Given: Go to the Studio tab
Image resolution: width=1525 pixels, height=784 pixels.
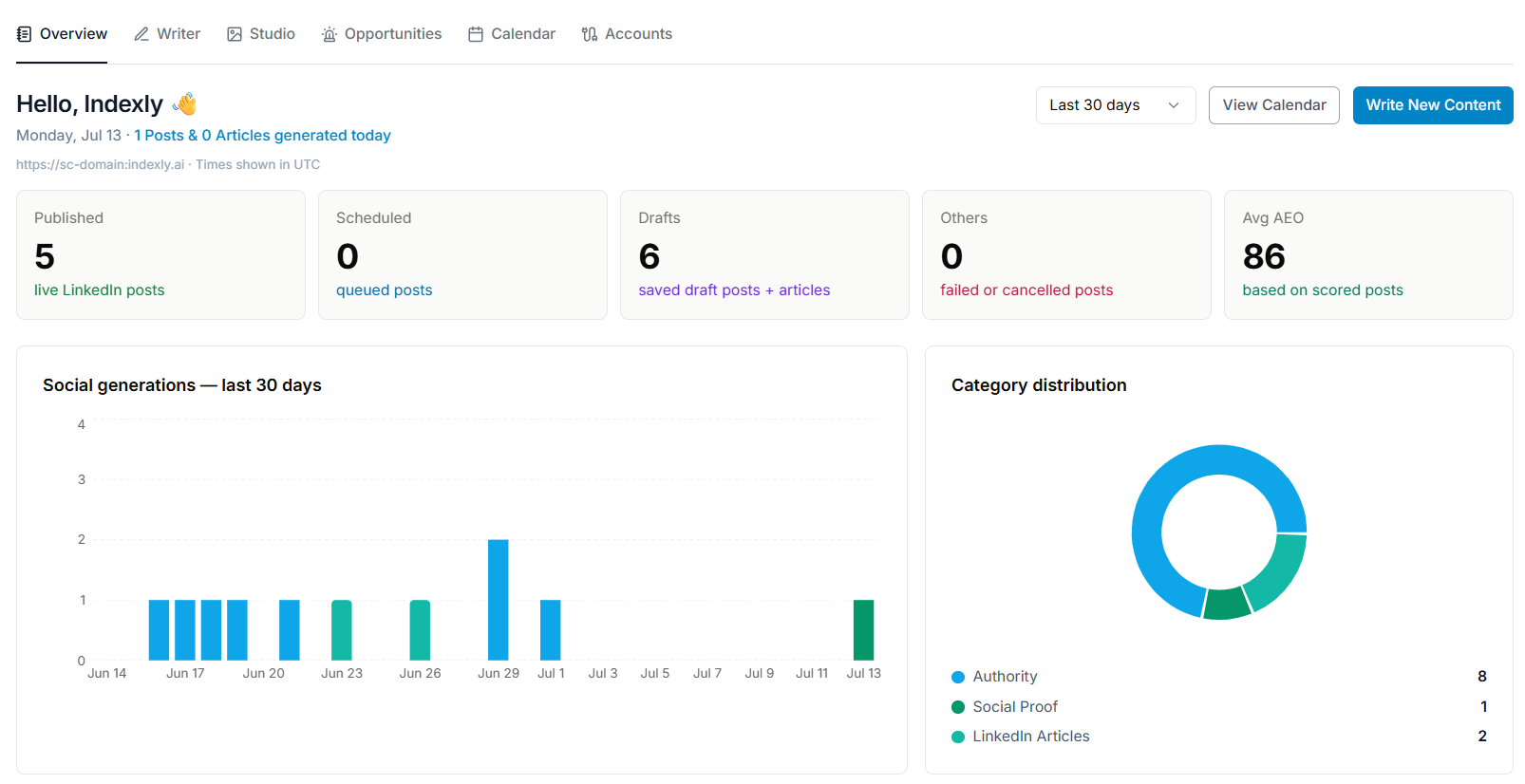Looking at the screenshot, I should click(x=261, y=34).
